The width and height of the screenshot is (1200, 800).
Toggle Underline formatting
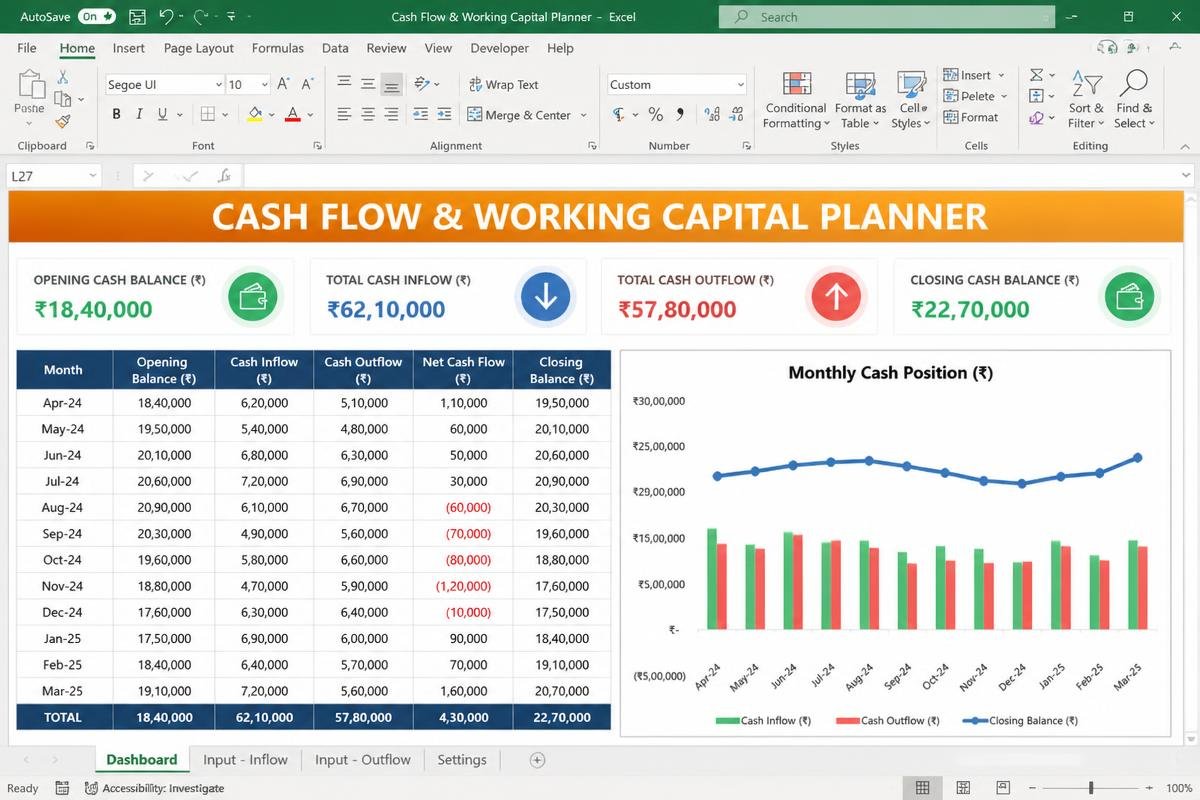coord(164,115)
